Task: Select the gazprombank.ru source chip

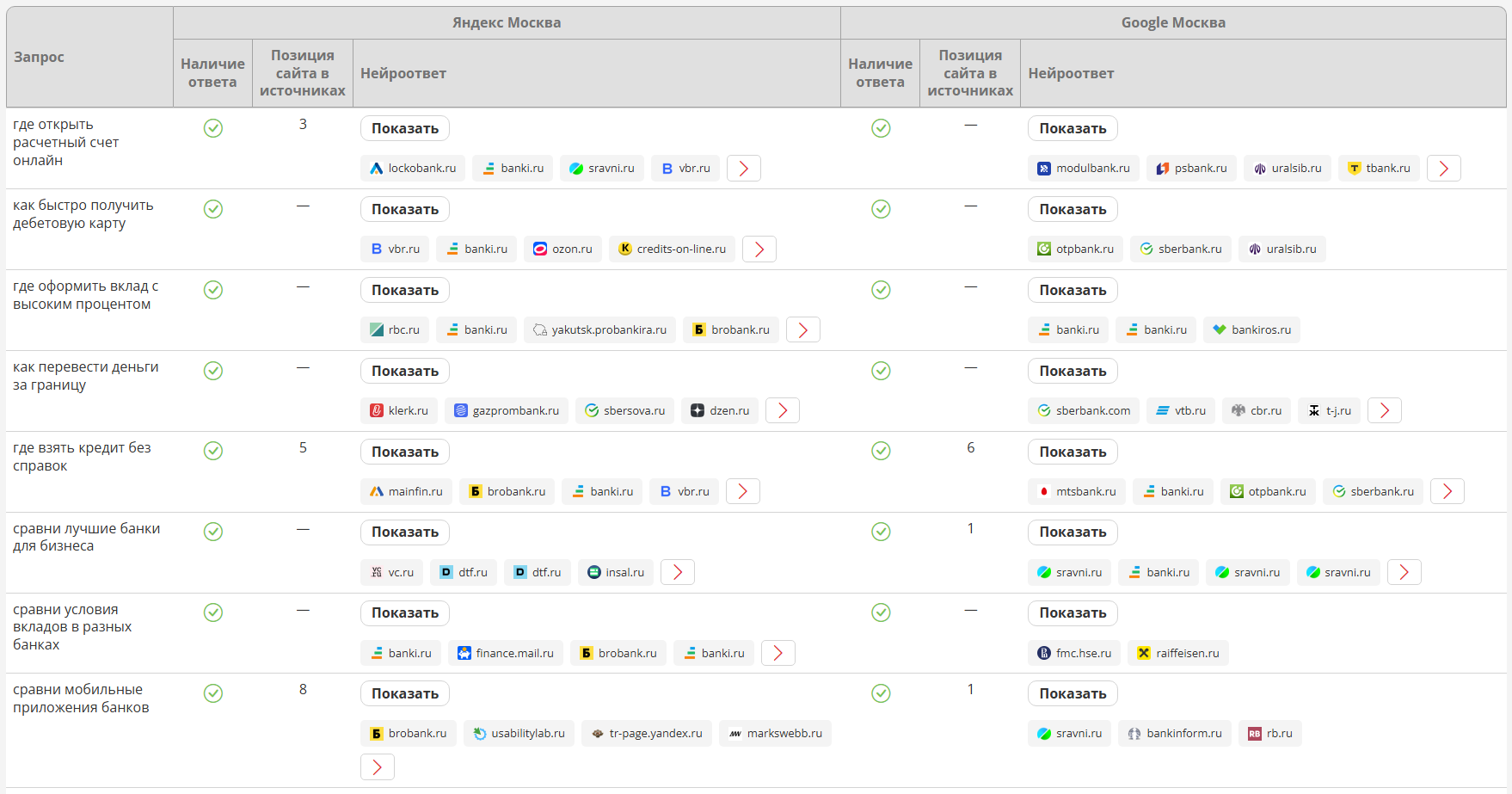Action: coord(506,411)
